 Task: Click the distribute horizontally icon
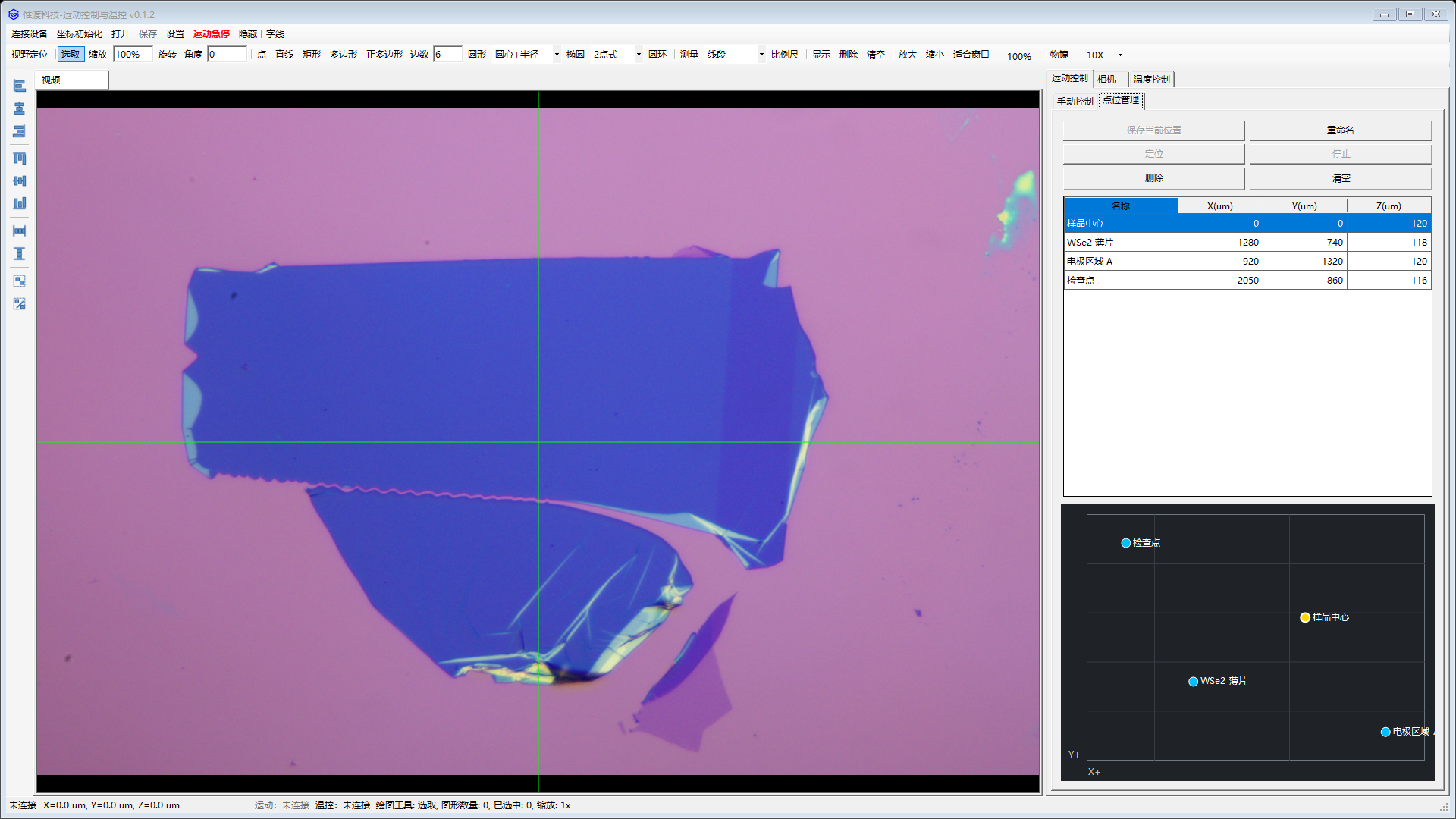20,231
